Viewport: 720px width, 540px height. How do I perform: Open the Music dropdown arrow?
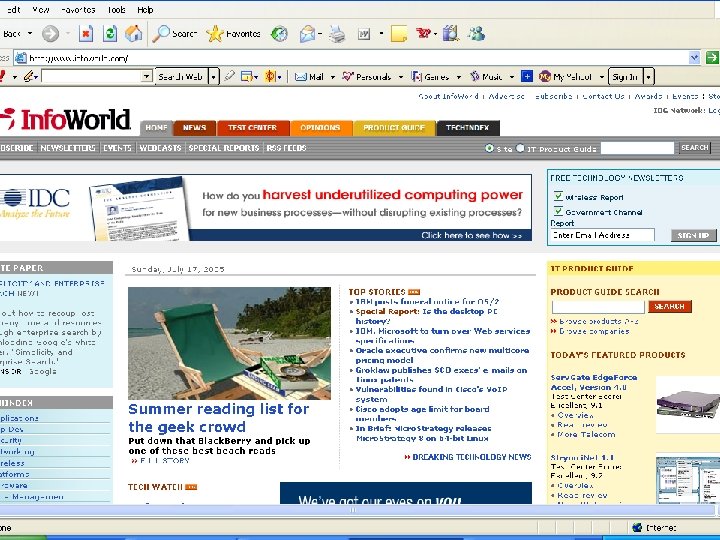point(512,77)
